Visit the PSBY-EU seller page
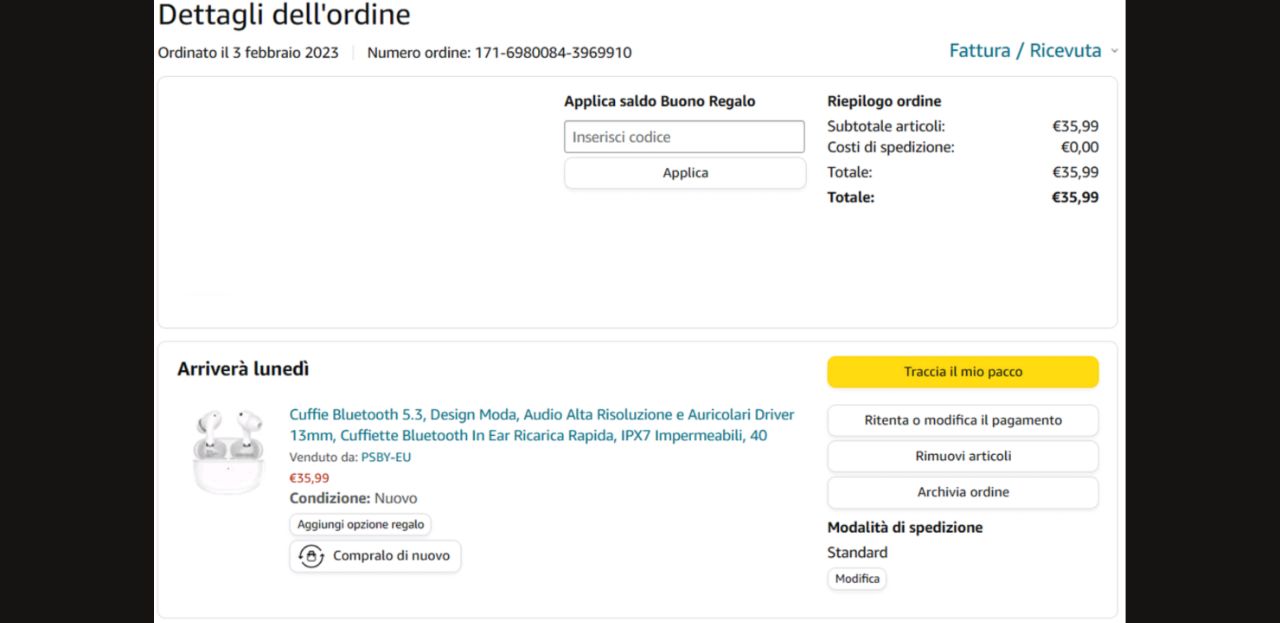 (x=386, y=457)
